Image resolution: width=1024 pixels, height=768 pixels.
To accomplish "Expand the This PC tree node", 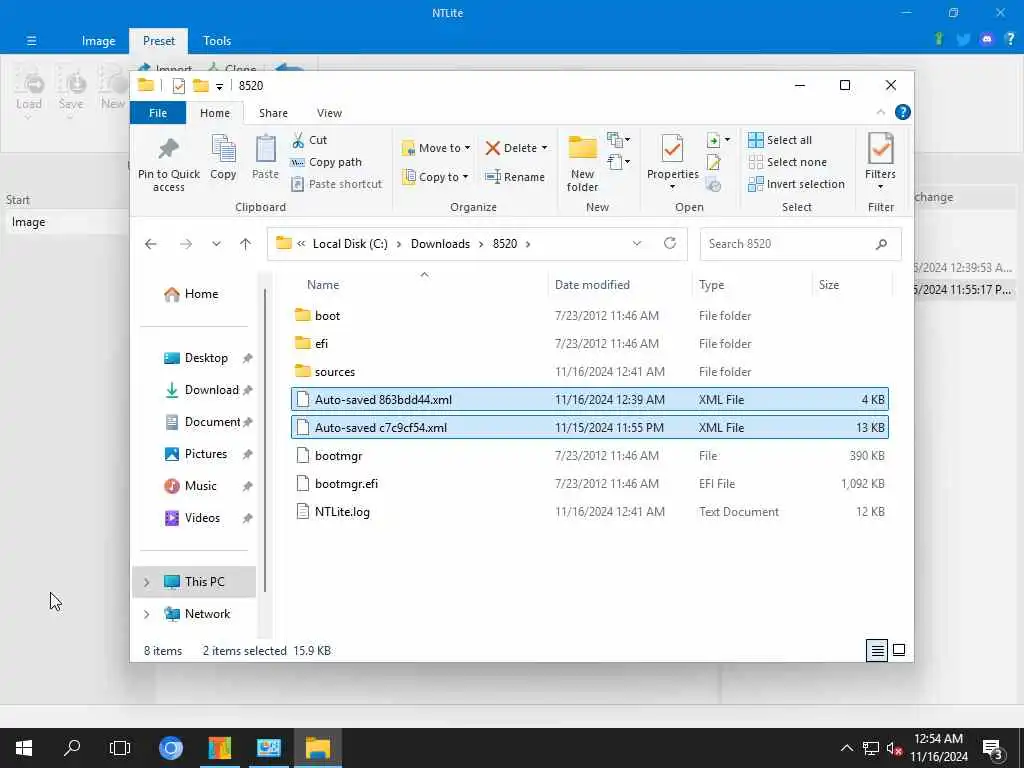I will [x=146, y=582].
